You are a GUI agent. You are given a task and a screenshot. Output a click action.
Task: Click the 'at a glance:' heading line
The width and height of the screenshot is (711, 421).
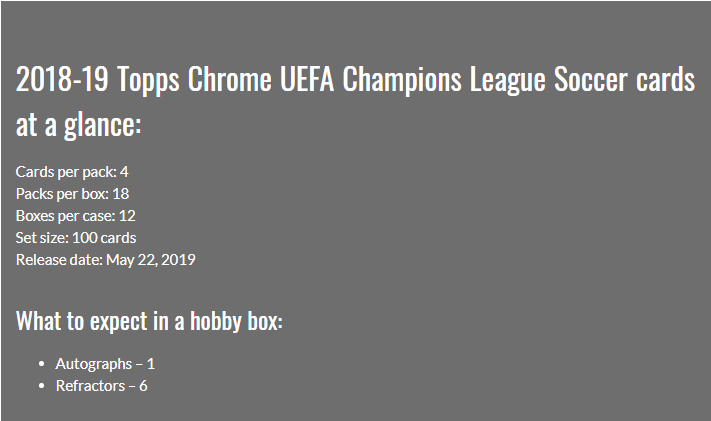(78, 125)
